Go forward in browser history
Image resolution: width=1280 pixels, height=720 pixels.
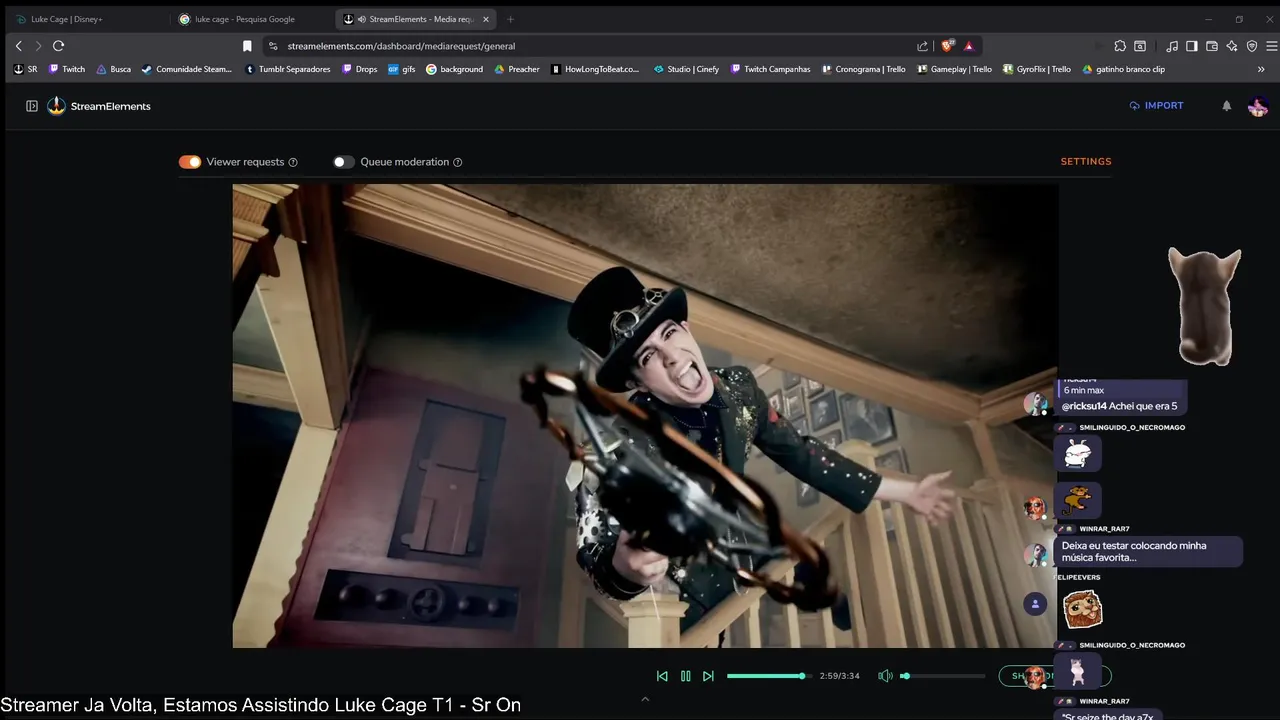pos(38,46)
